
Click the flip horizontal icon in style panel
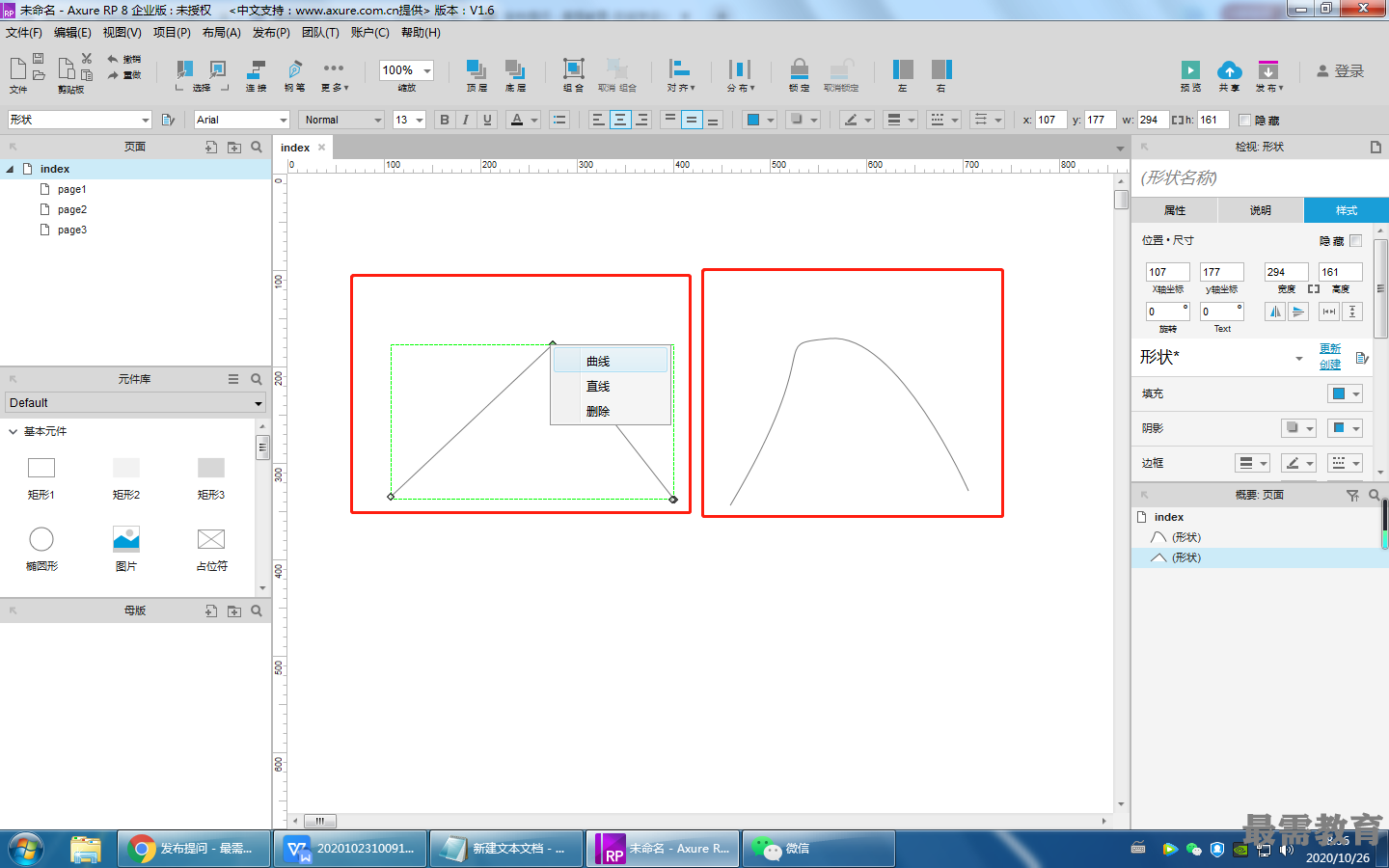pos(1275,312)
